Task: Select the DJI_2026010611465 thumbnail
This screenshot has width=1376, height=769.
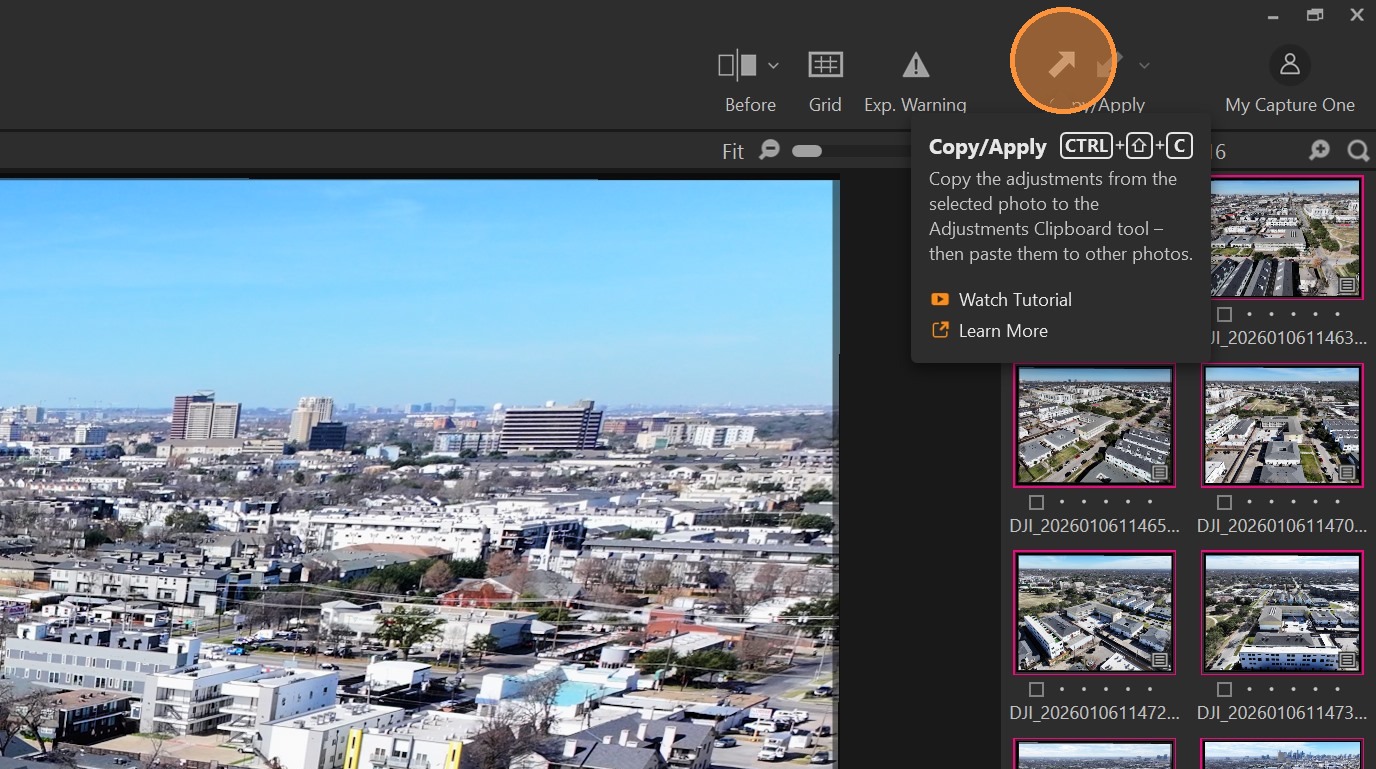Action: [1095, 425]
